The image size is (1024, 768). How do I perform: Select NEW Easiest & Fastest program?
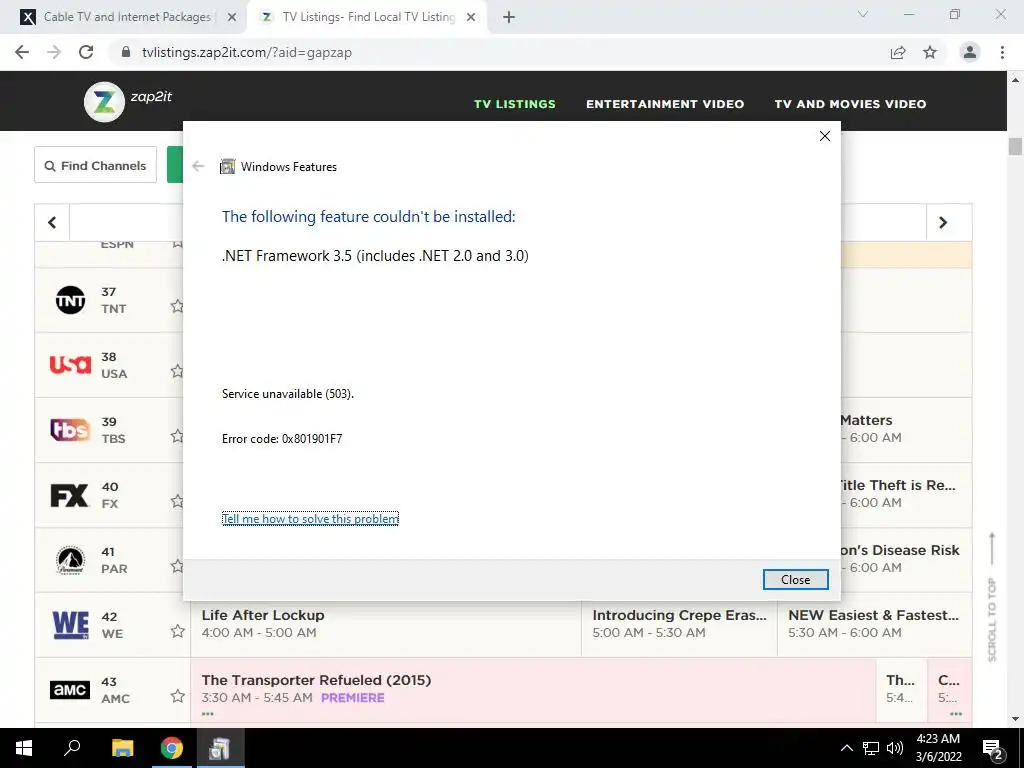874,624
